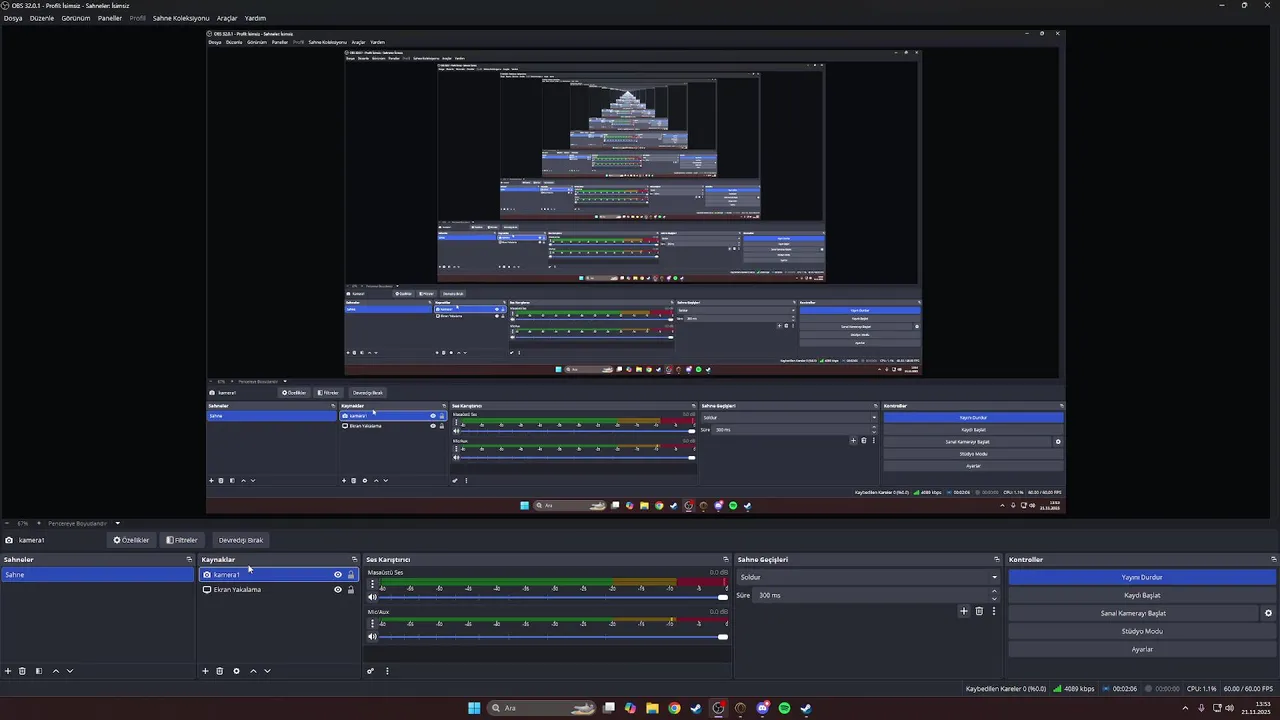Open the Düzenle menu
The height and width of the screenshot is (720, 1280).
coord(42,18)
